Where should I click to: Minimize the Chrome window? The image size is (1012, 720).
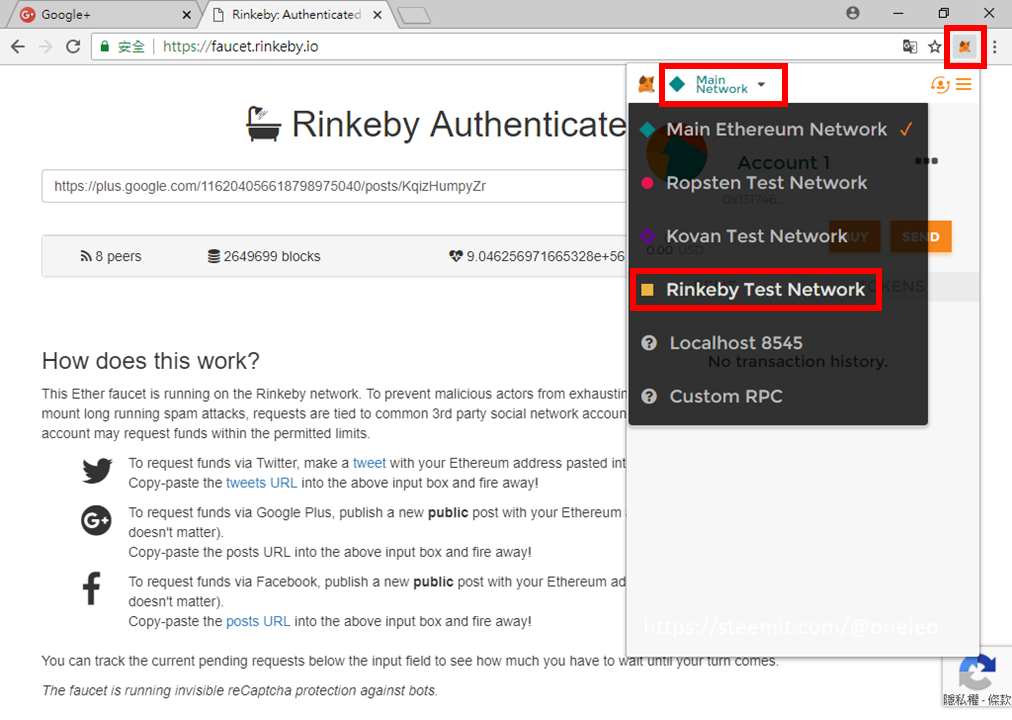[x=898, y=13]
